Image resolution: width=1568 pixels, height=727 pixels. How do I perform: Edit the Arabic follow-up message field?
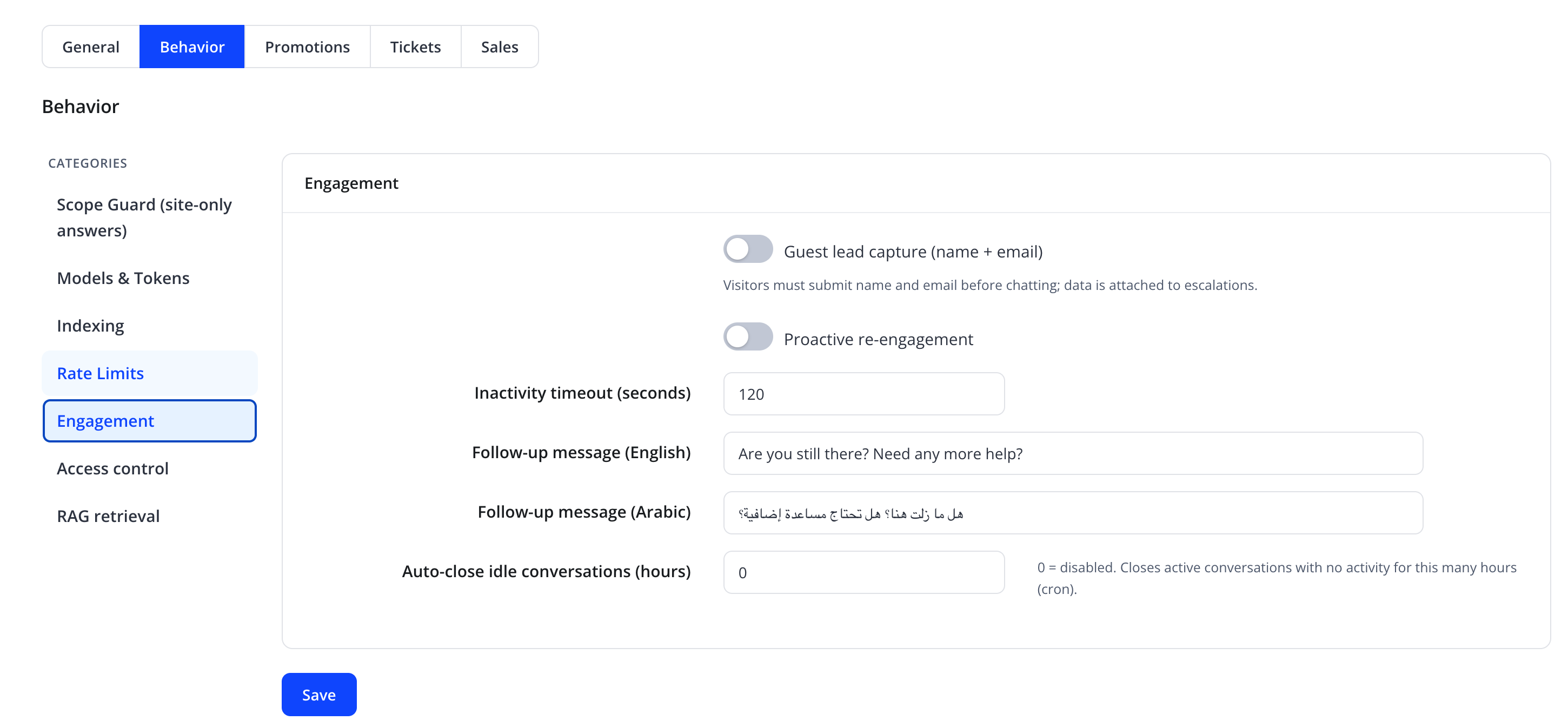(x=1073, y=513)
